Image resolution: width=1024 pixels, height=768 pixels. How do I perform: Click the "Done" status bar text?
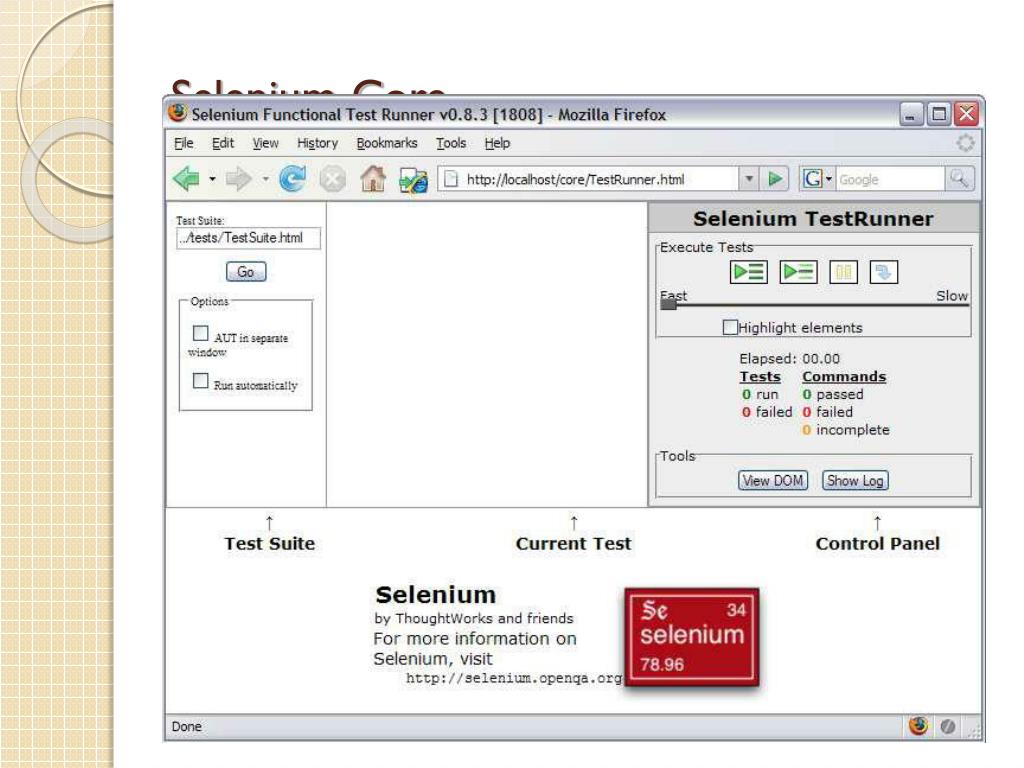point(186,726)
